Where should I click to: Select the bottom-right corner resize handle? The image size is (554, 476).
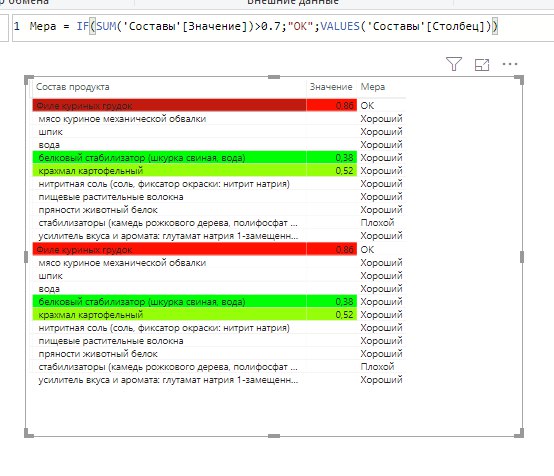(519, 433)
